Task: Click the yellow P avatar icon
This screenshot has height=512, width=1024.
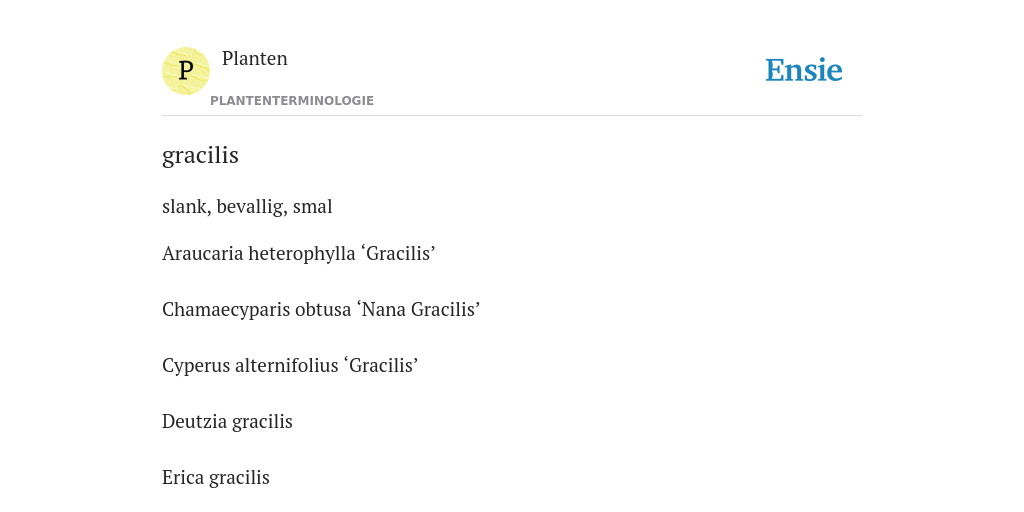Action: point(185,71)
